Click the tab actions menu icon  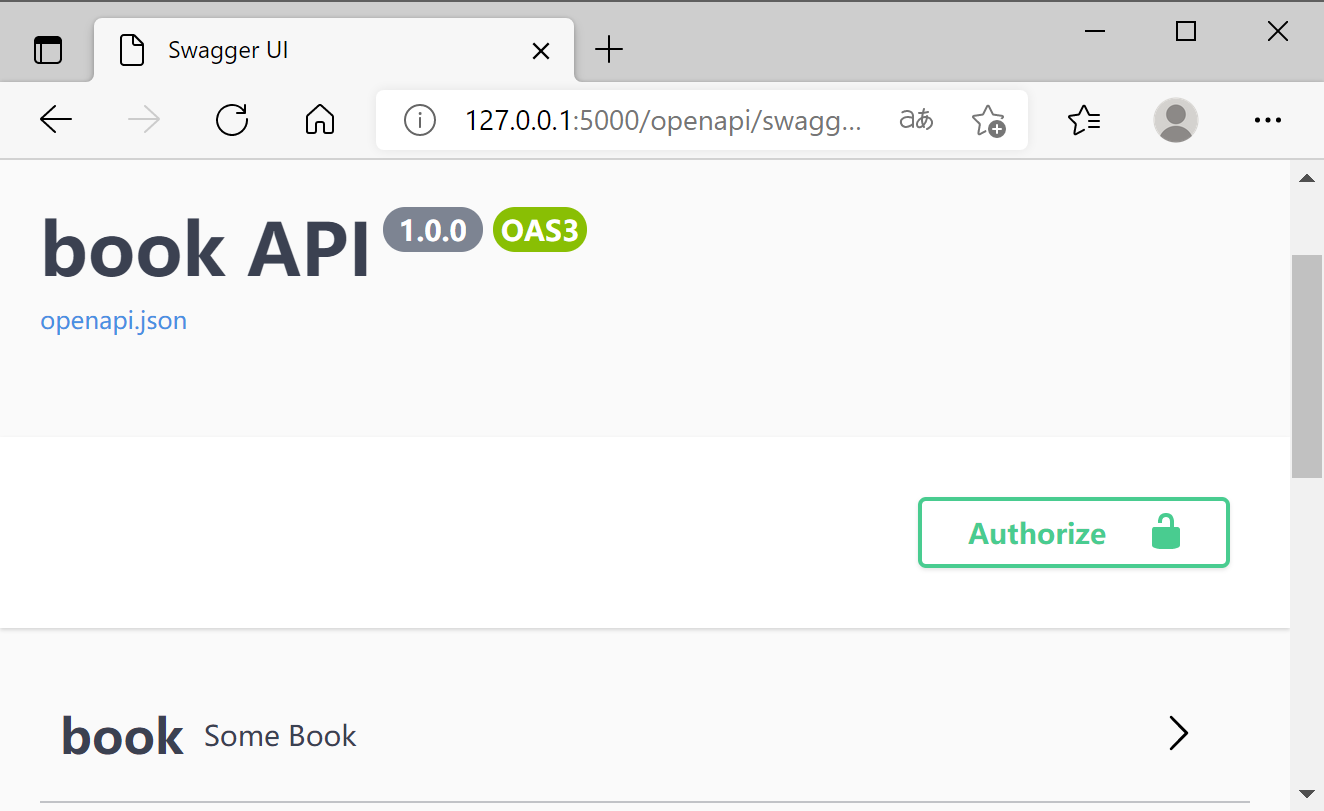[47, 50]
